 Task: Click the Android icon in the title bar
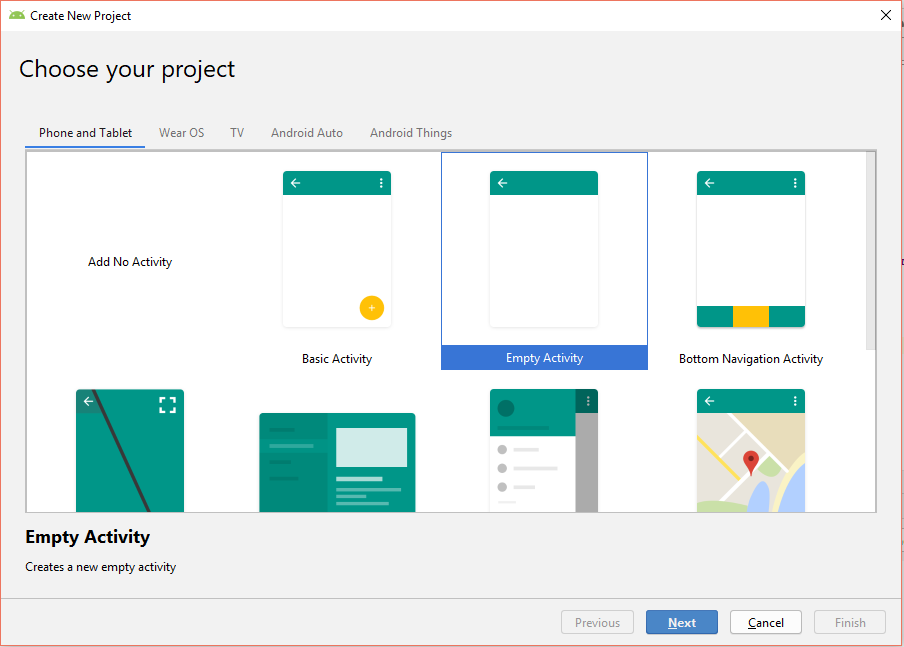coord(17,15)
